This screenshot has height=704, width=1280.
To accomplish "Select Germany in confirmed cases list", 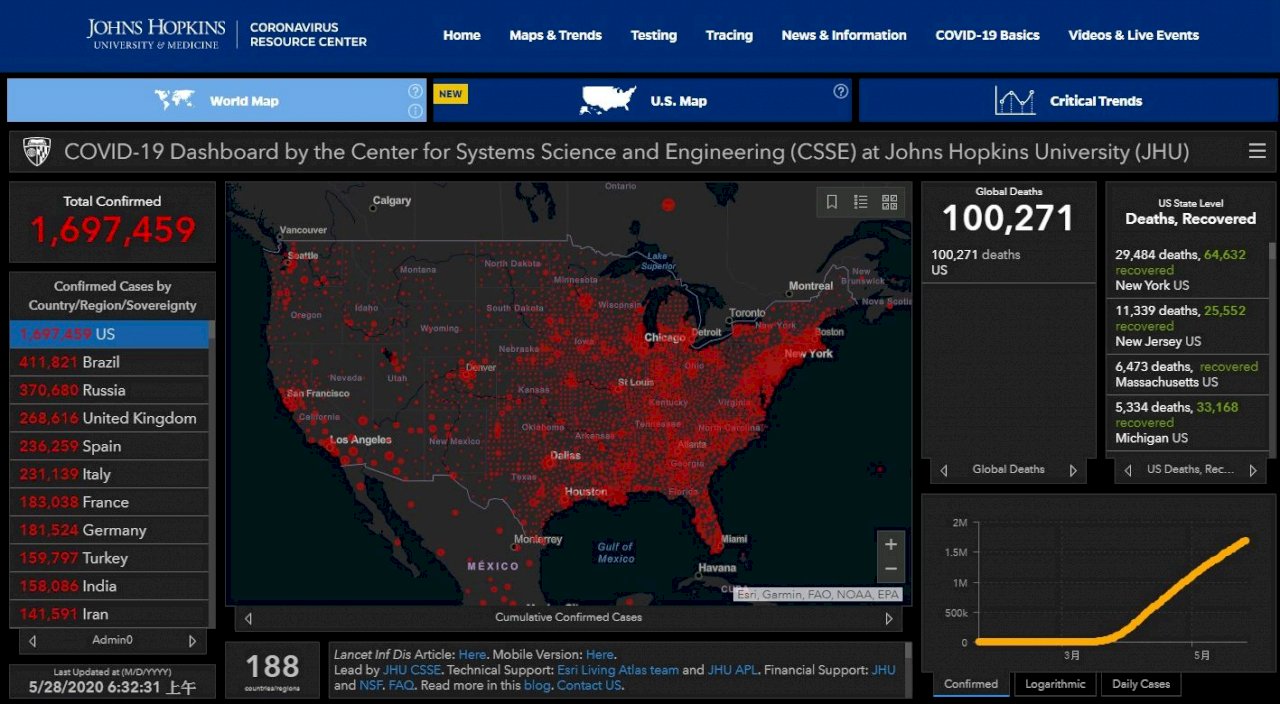I will pos(109,530).
